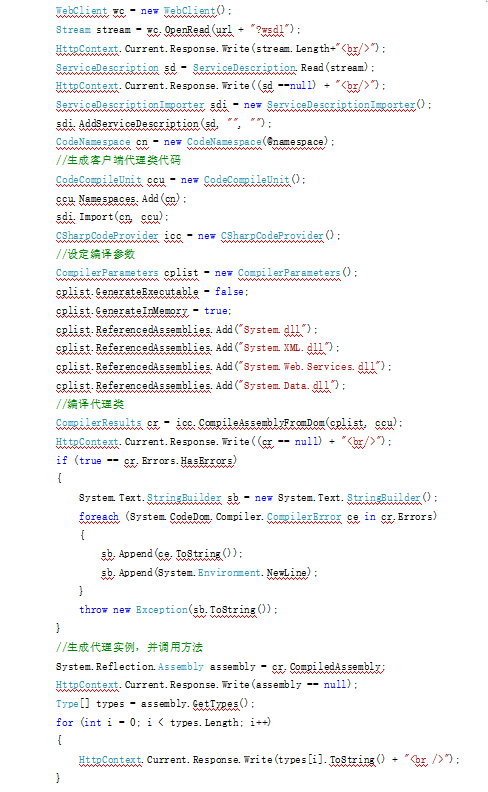Click the ReferencedAssemblies line adding "System.XML.dll"
This screenshot has height=792, width=488.
click(198, 348)
